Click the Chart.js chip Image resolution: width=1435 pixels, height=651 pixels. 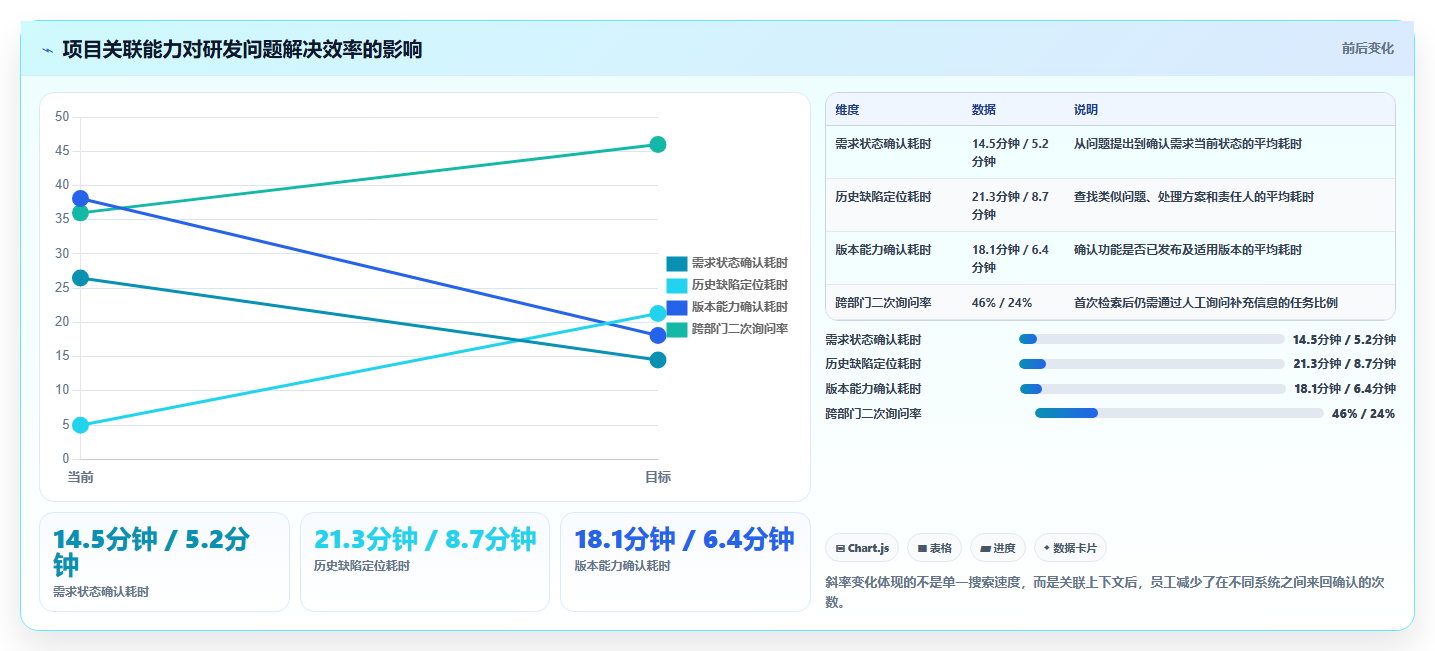pos(862,548)
